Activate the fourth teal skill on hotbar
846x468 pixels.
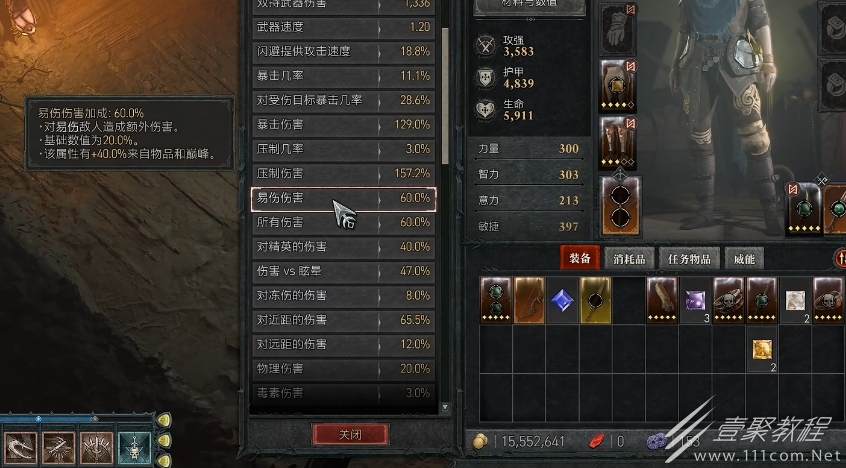pos(134,448)
